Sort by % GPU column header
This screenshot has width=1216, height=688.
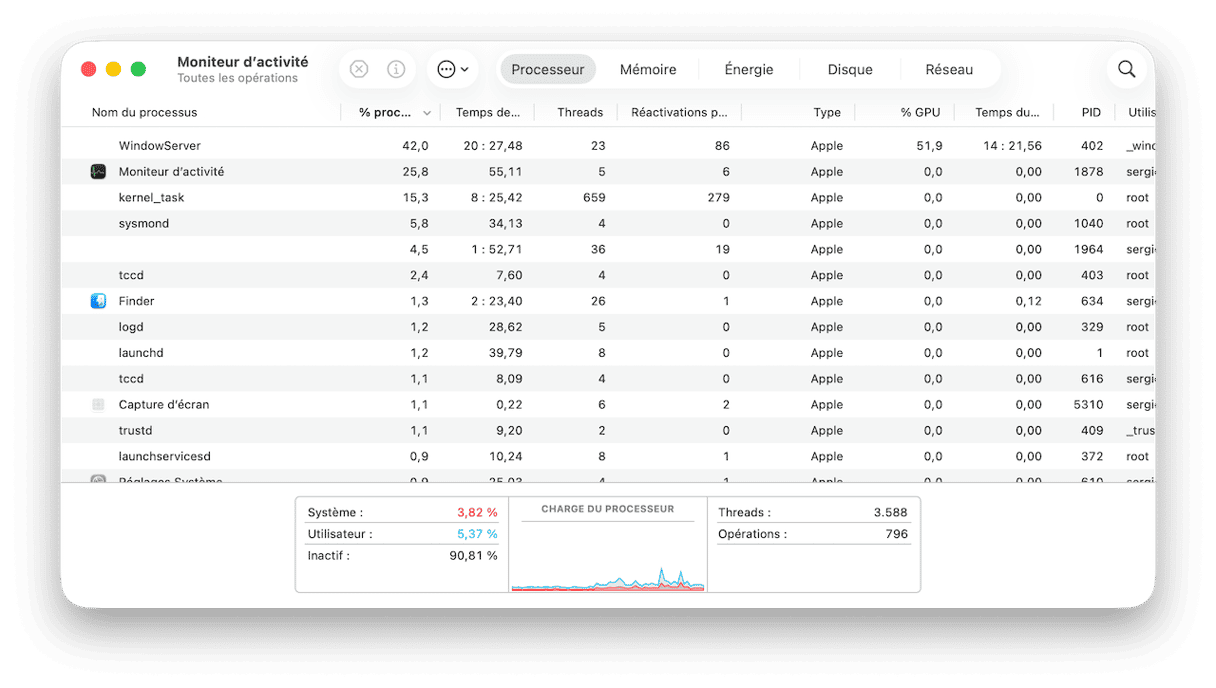click(920, 112)
